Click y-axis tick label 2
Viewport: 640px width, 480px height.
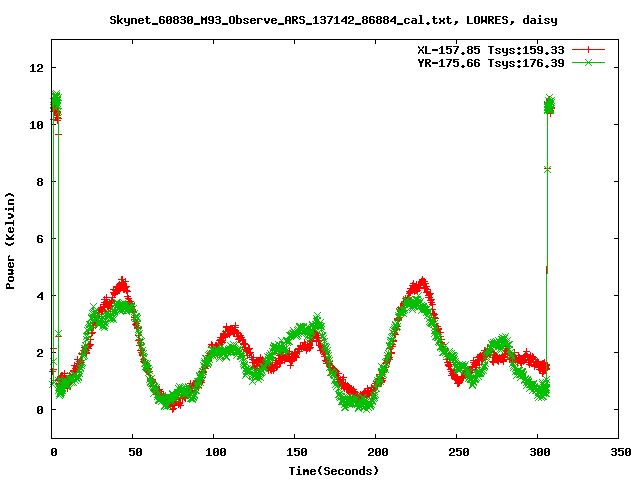(x=40, y=353)
